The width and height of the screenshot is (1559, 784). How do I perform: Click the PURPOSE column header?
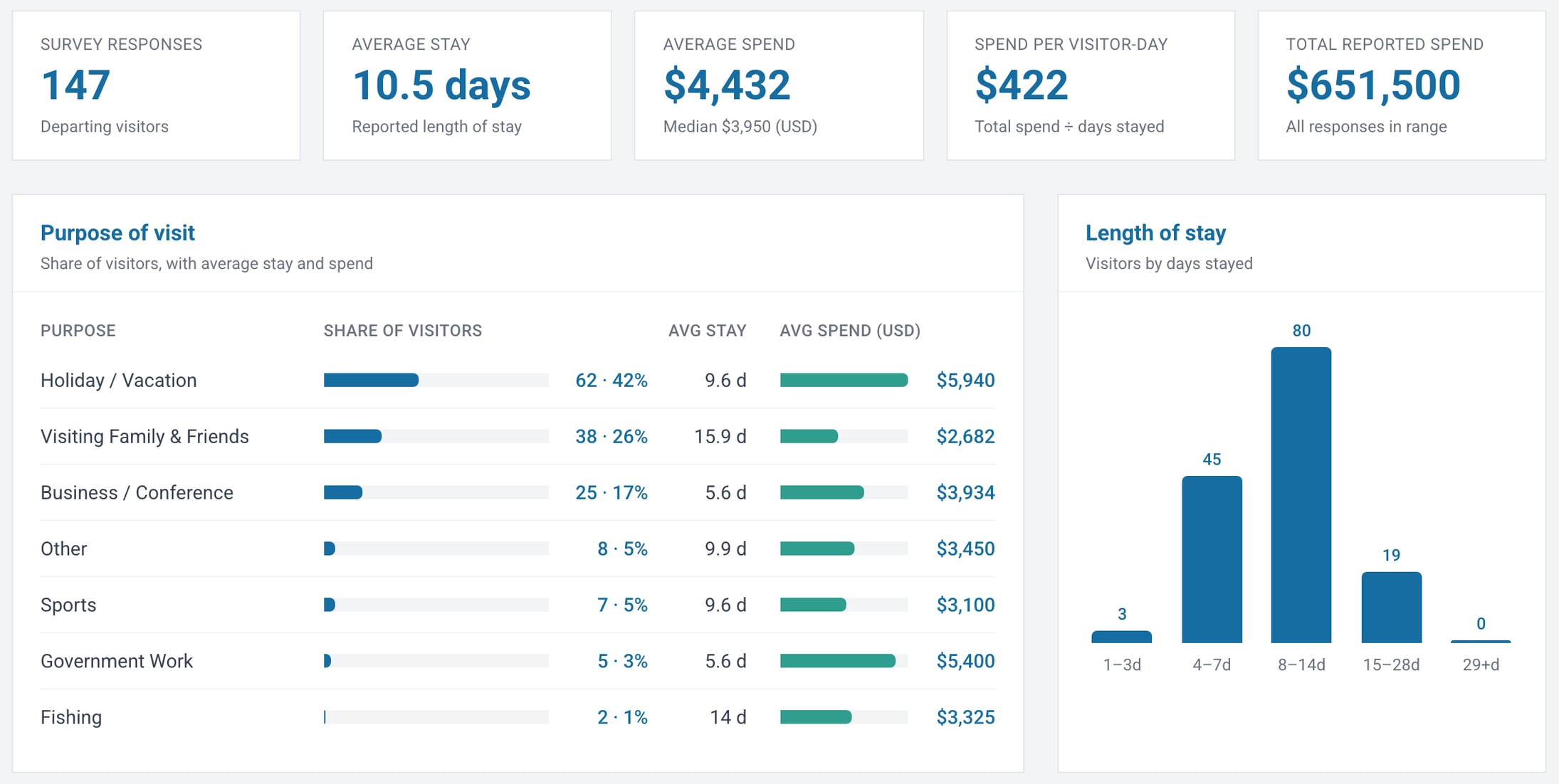click(78, 331)
